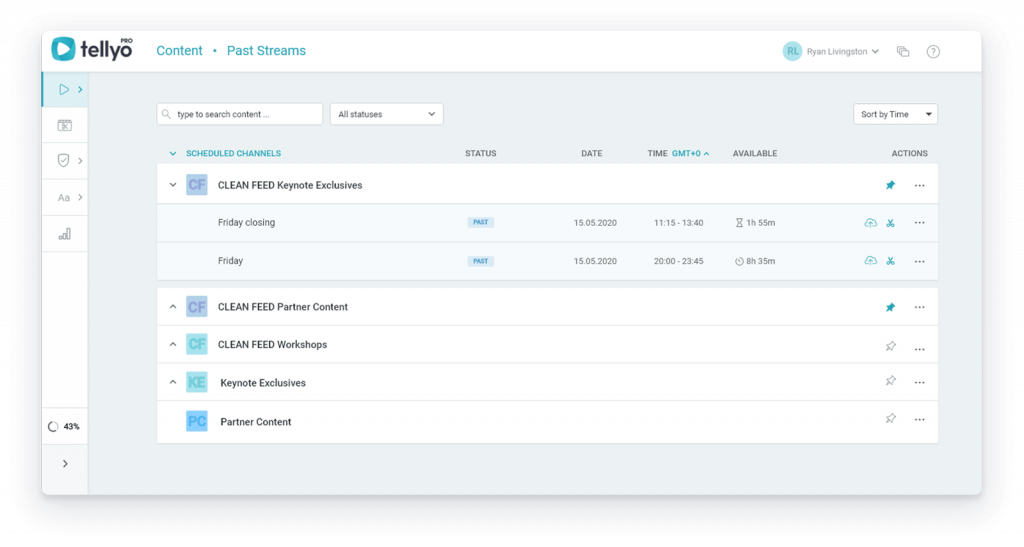The image size is (1024, 547).
Task: Select CLEAN FEED Workshops title
Action: coord(272,345)
